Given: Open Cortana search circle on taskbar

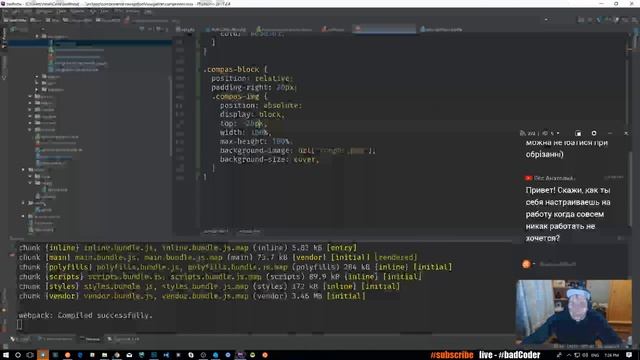Looking at the screenshot, I should [18, 355].
